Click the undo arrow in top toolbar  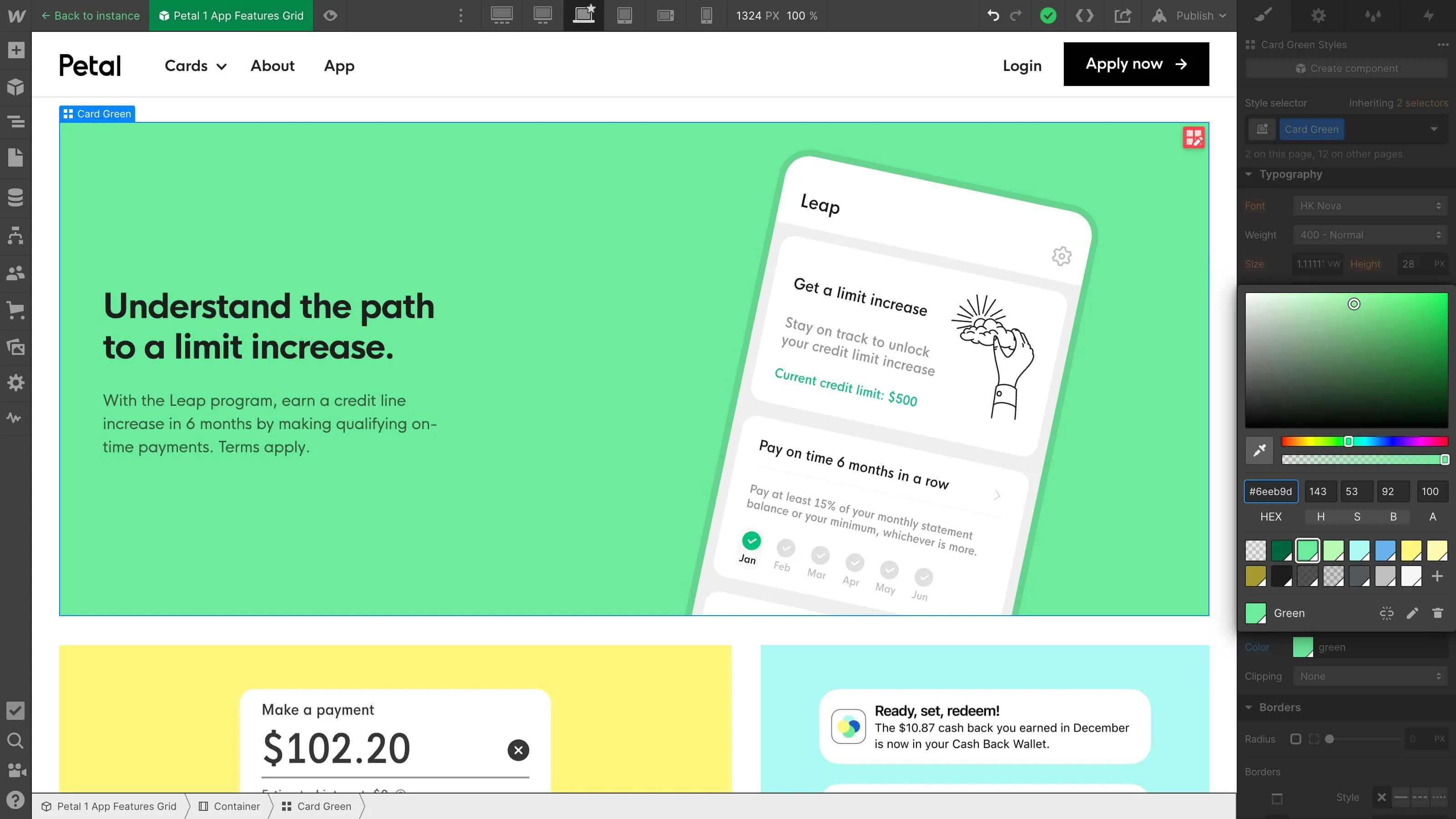[993, 16]
